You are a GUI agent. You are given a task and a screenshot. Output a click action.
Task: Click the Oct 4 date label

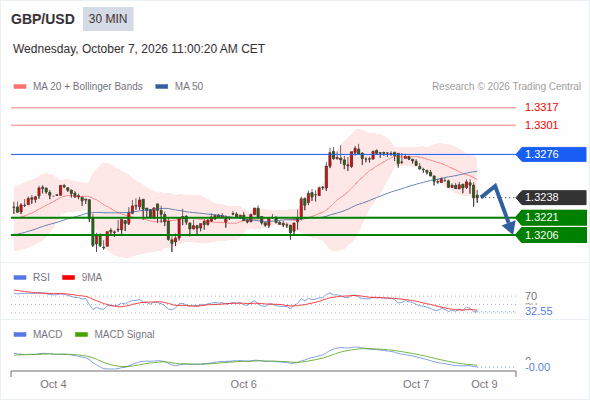tap(53, 384)
